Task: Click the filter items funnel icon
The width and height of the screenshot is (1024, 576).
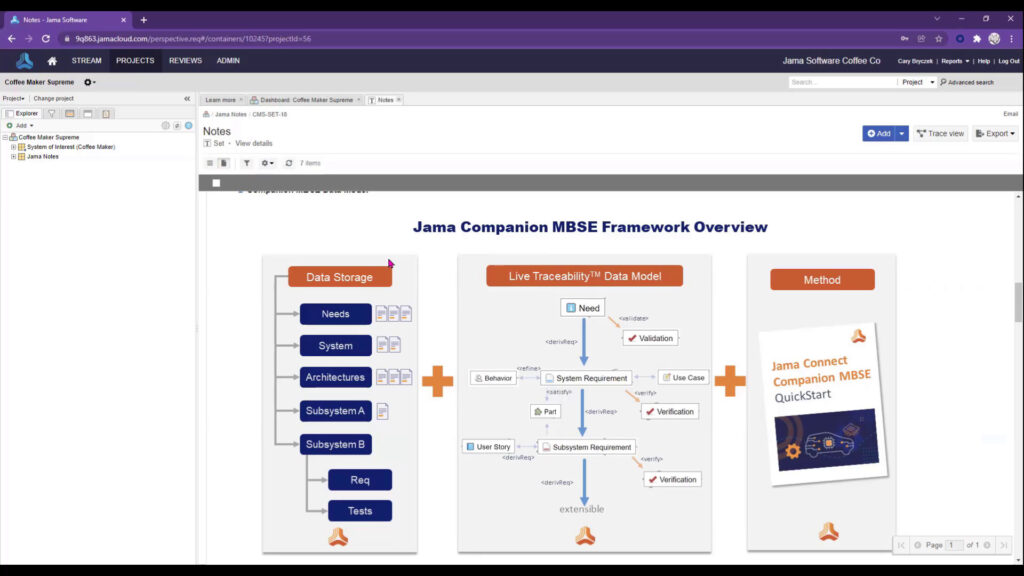Action: (x=247, y=163)
